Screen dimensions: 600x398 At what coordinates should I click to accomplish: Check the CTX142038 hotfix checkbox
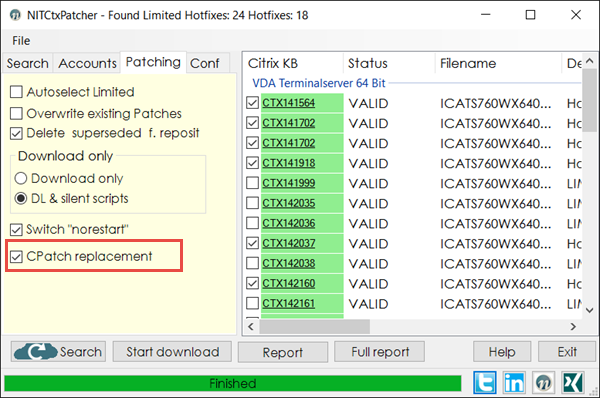tap(253, 263)
